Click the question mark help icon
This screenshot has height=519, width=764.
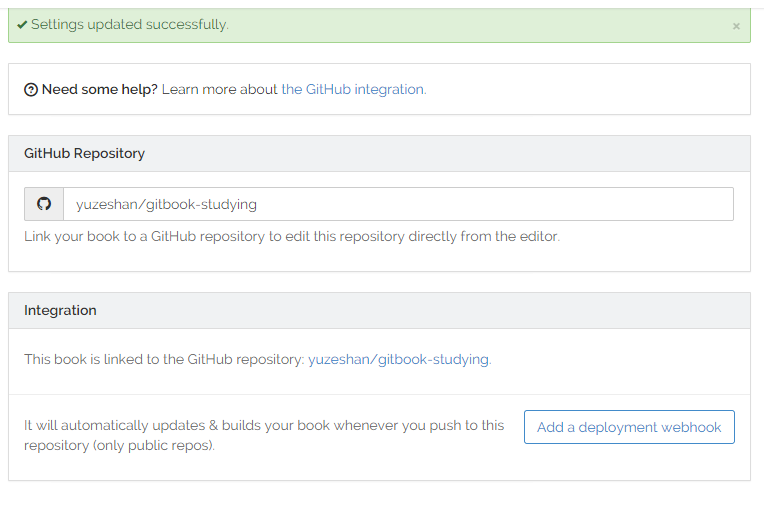(31, 90)
